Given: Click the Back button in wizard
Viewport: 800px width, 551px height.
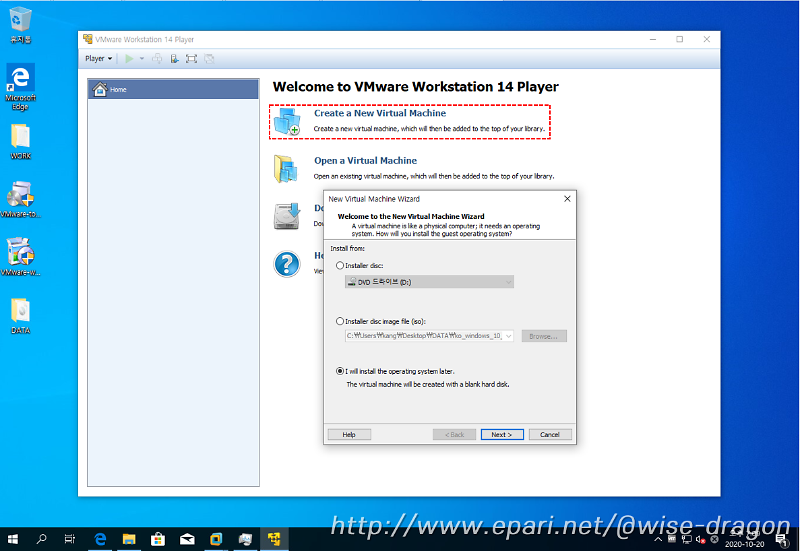Looking at the screenshot, I should pyautogui.click(x=454, y=435).
